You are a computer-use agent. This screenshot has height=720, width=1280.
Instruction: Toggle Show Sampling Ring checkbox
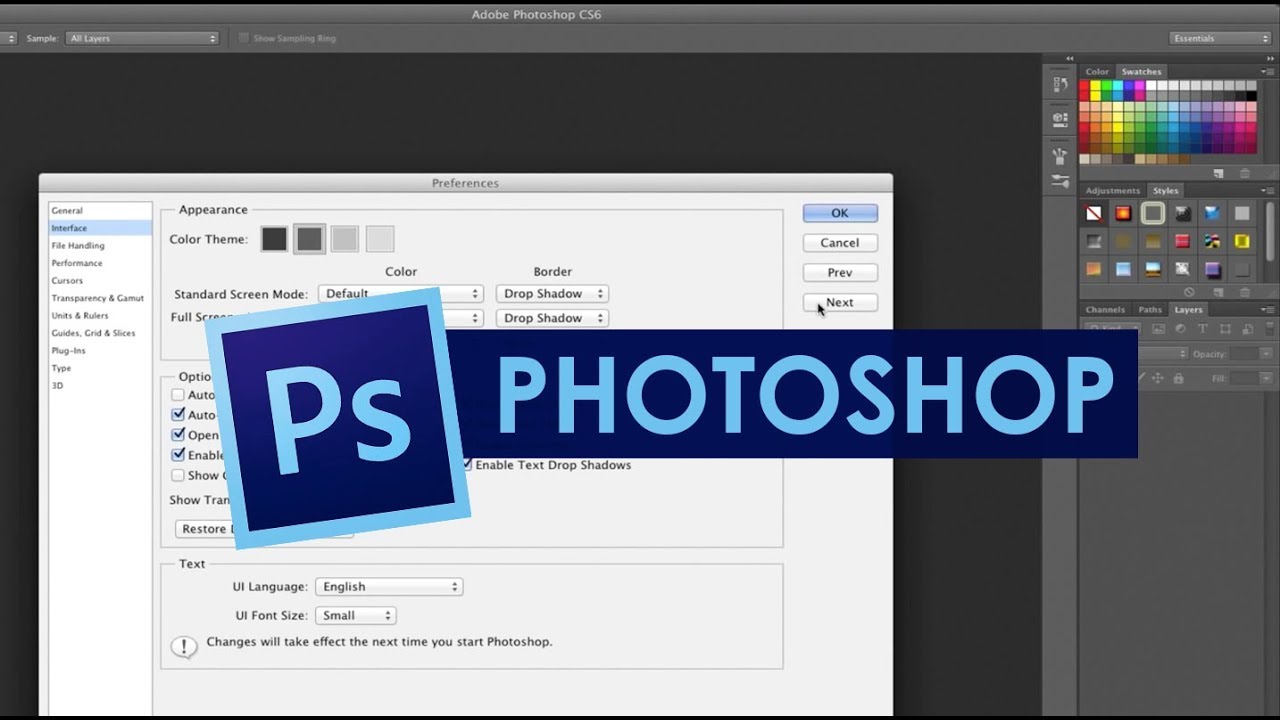pos(244,38)
